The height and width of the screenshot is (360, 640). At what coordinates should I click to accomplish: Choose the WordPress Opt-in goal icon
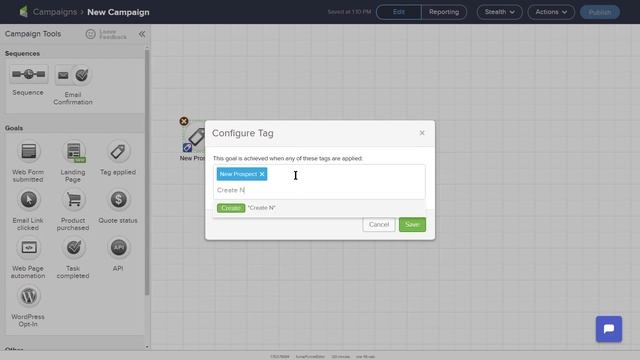click(x=29, y=296)
